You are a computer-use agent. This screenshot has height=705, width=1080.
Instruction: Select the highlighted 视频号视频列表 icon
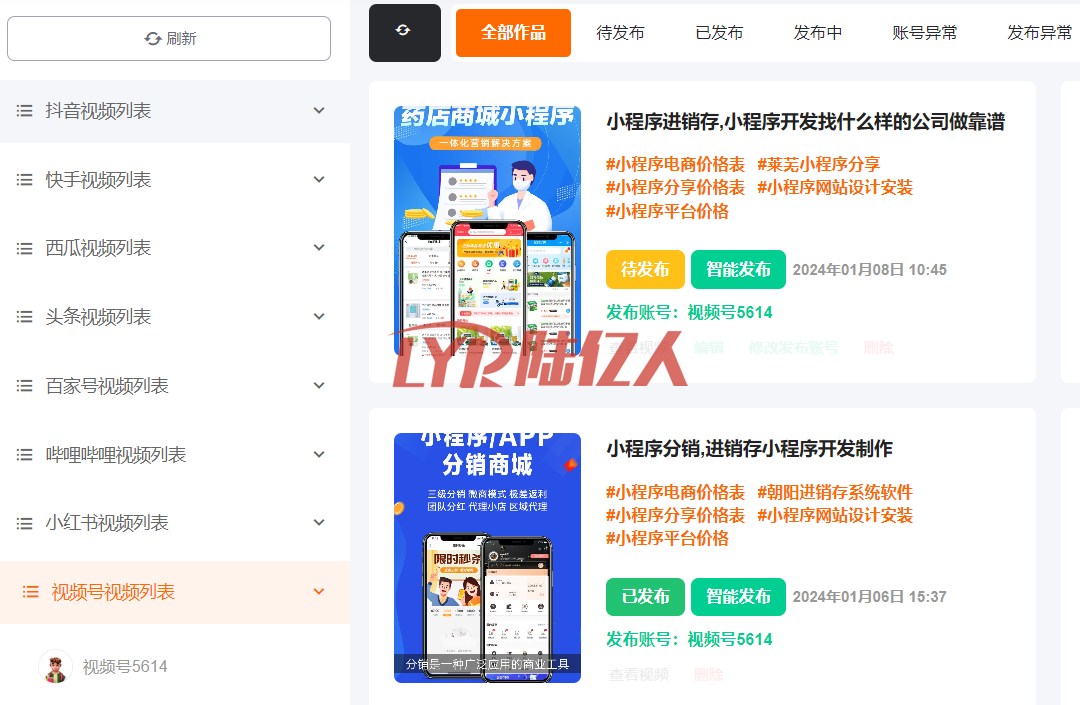click(x=30, y=591)
